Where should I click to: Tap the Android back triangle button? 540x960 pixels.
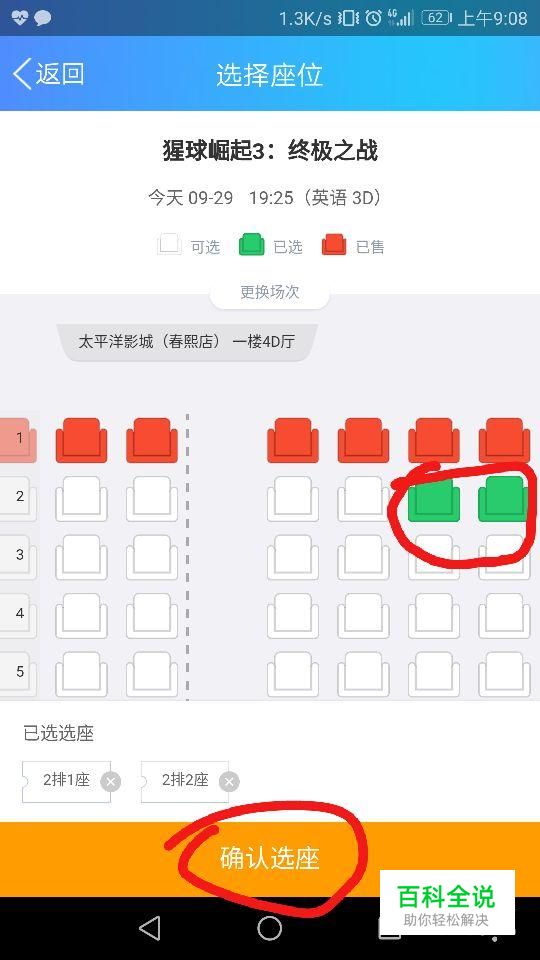pyautogui.click(x=150, y=928)
